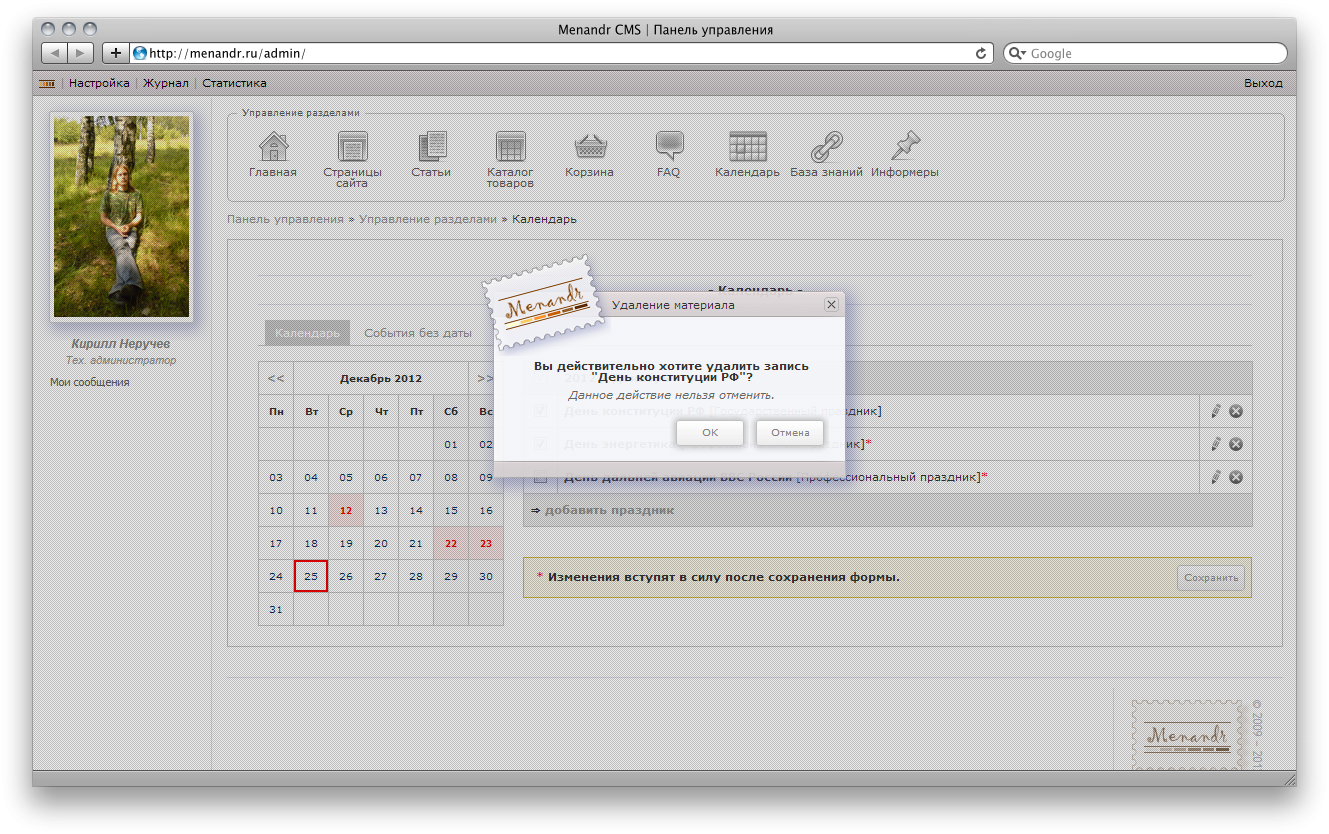Select December 03 in the calendar
Image resolution: width=1329 pixels, height=834 pixels.
(276, 478)
